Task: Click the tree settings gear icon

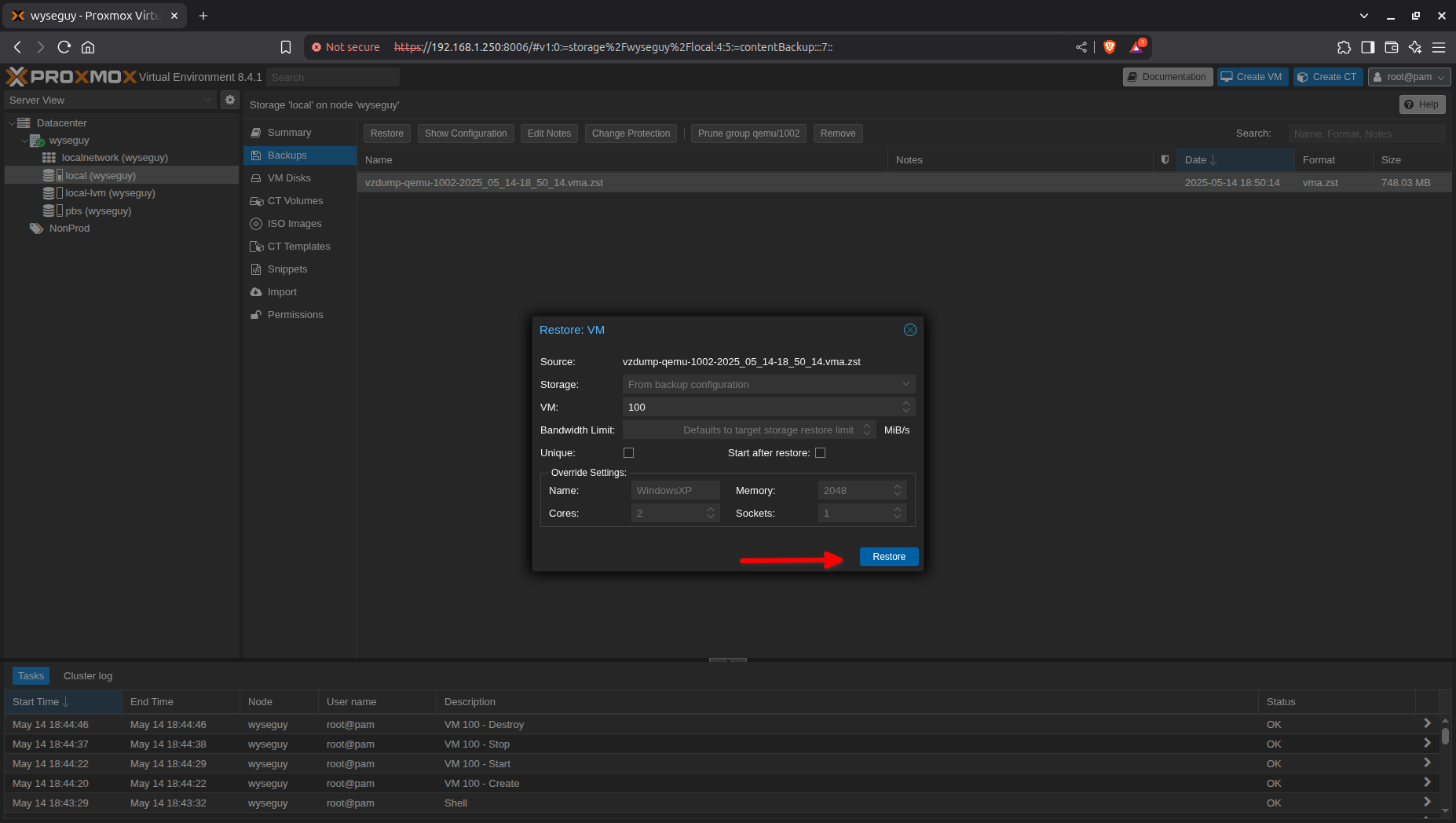Action: (x=229, y=100)
